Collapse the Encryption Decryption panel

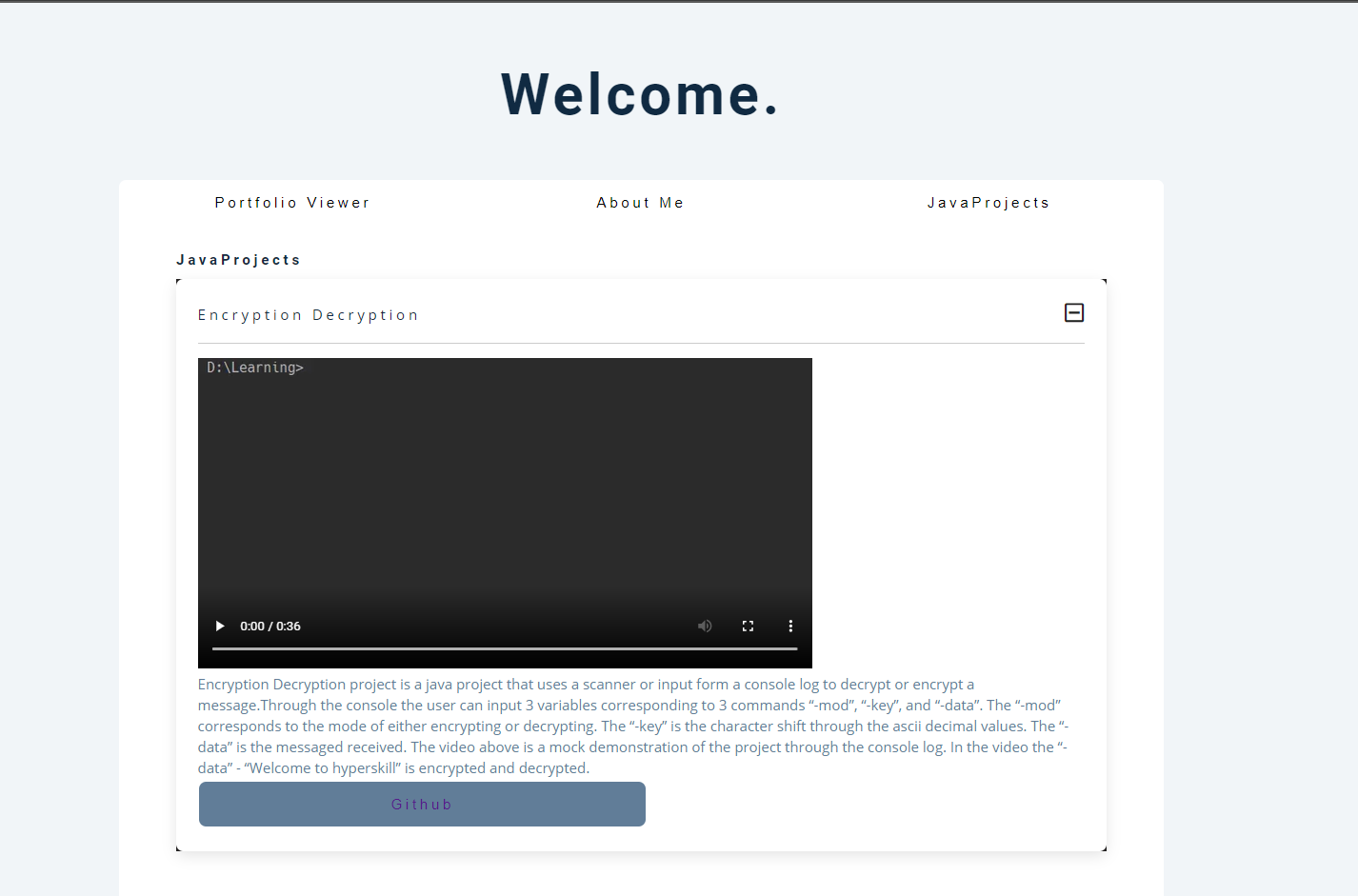1073,312
